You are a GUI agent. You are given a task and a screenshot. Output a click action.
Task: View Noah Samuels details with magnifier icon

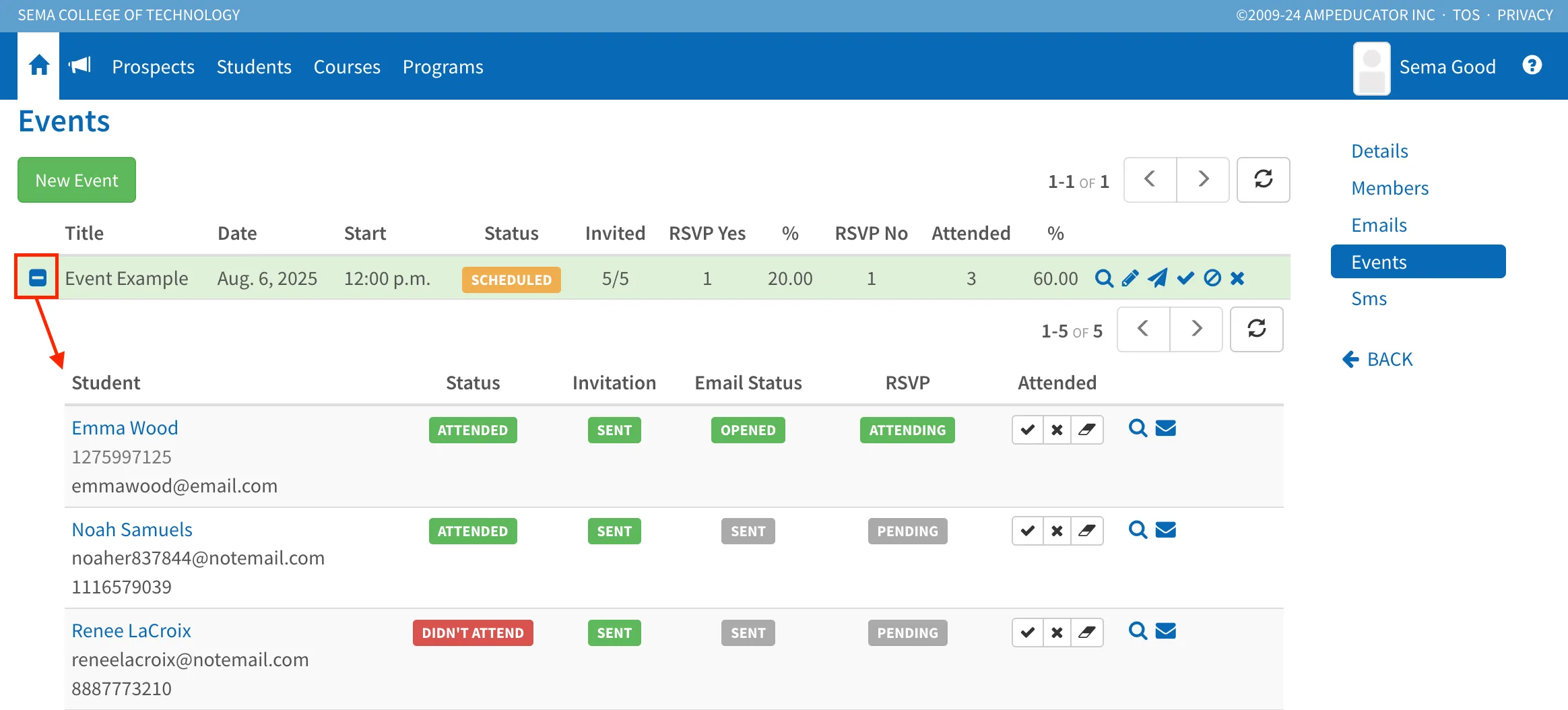(x=1138, y=530)
